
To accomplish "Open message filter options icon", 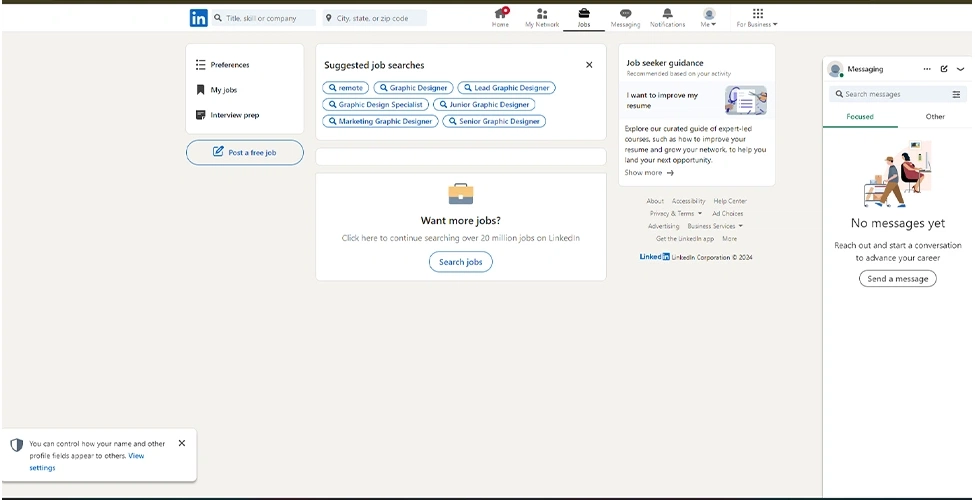I will (x=956, y=95).
